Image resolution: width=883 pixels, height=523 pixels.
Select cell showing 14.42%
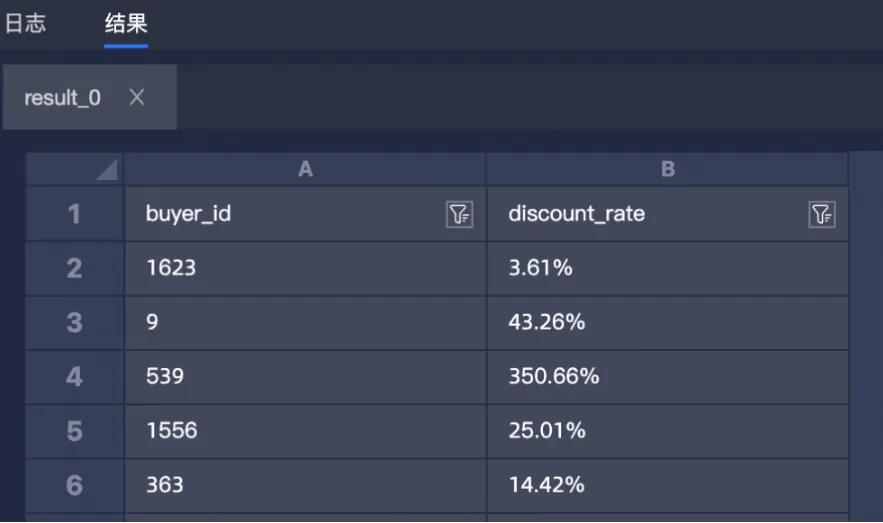668,485
